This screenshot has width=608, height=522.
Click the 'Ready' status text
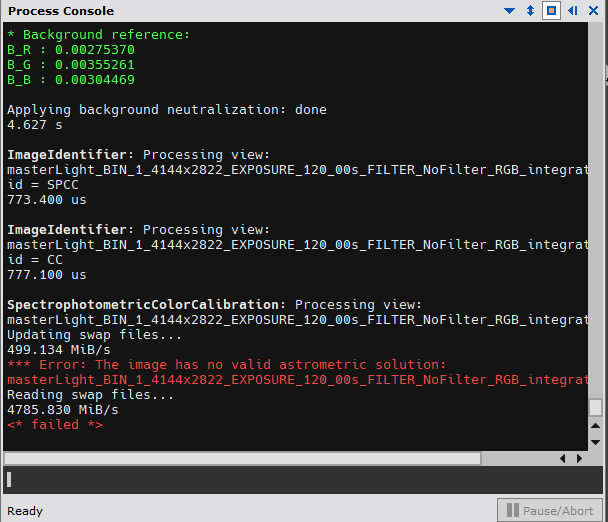[x=25, y=511]
